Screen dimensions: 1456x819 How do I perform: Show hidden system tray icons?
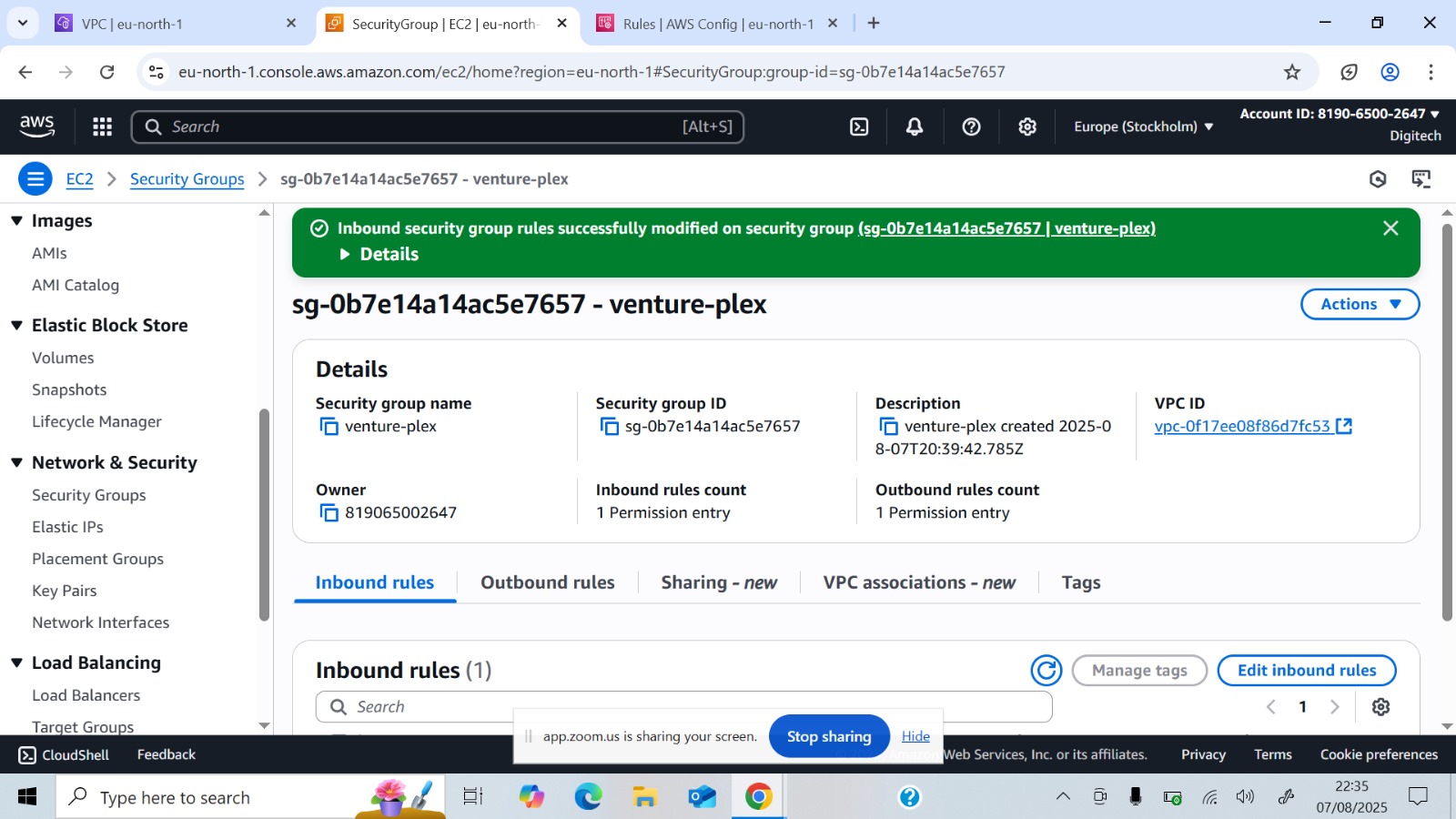point(1063,797)
